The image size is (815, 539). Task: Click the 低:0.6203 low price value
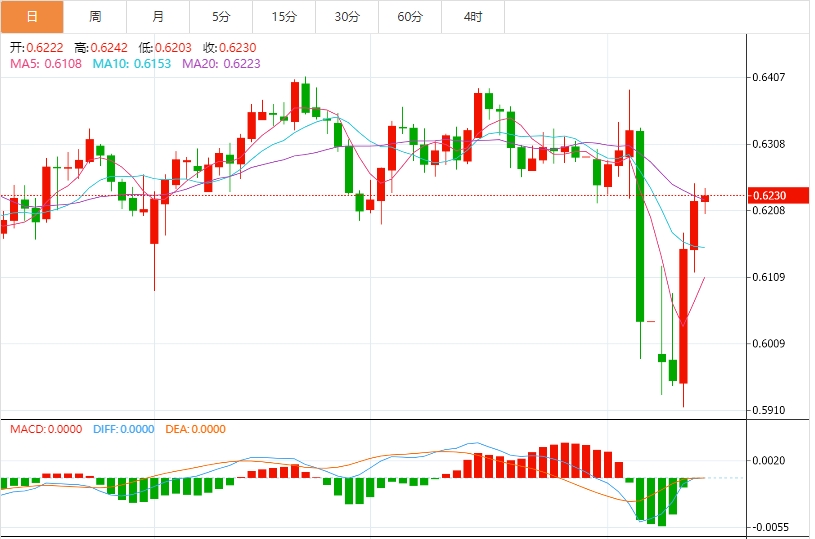[x=165, y=48]
